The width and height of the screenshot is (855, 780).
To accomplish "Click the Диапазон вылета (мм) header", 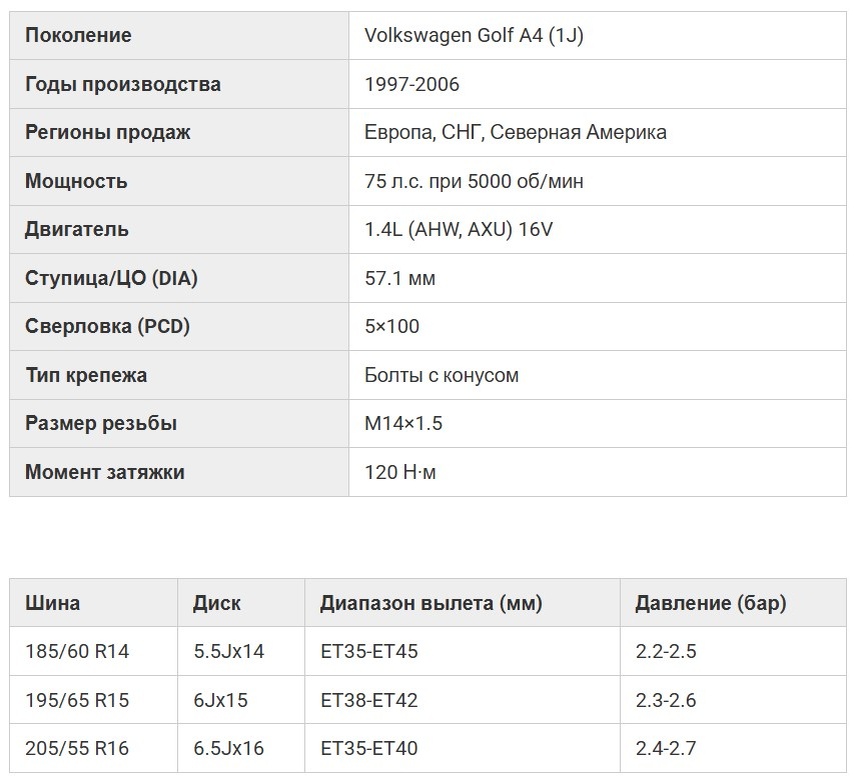I will (431, 603).
